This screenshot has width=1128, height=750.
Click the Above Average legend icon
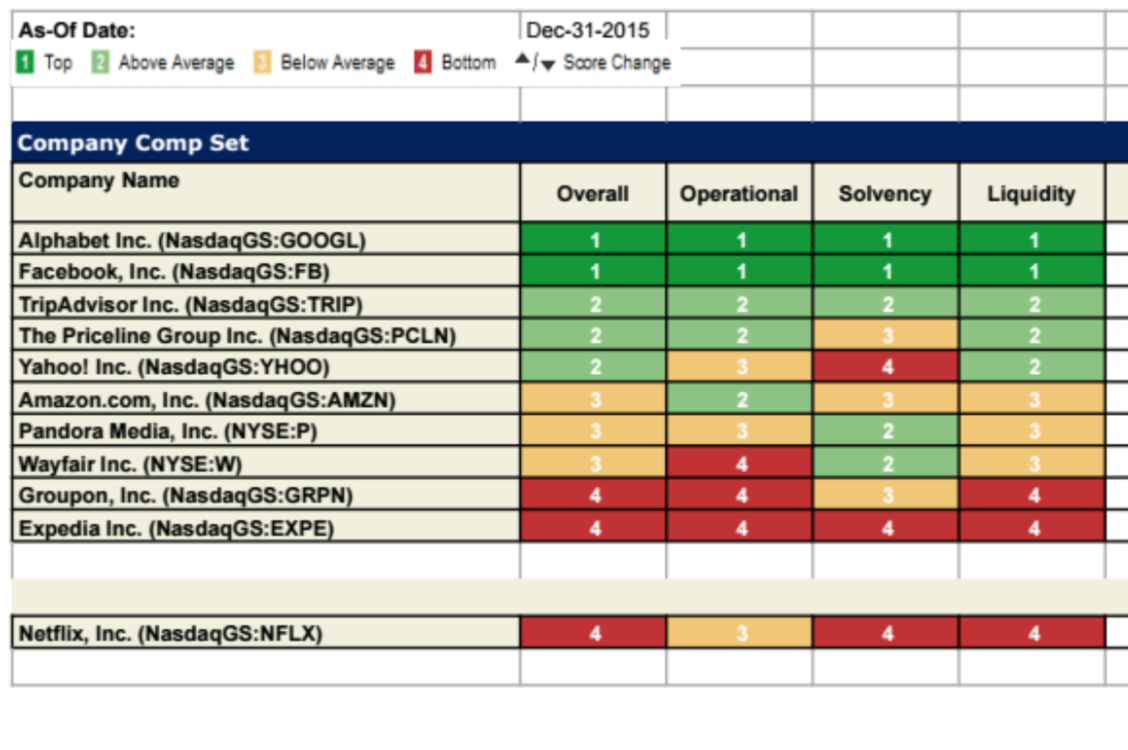[x=100, y=63]
